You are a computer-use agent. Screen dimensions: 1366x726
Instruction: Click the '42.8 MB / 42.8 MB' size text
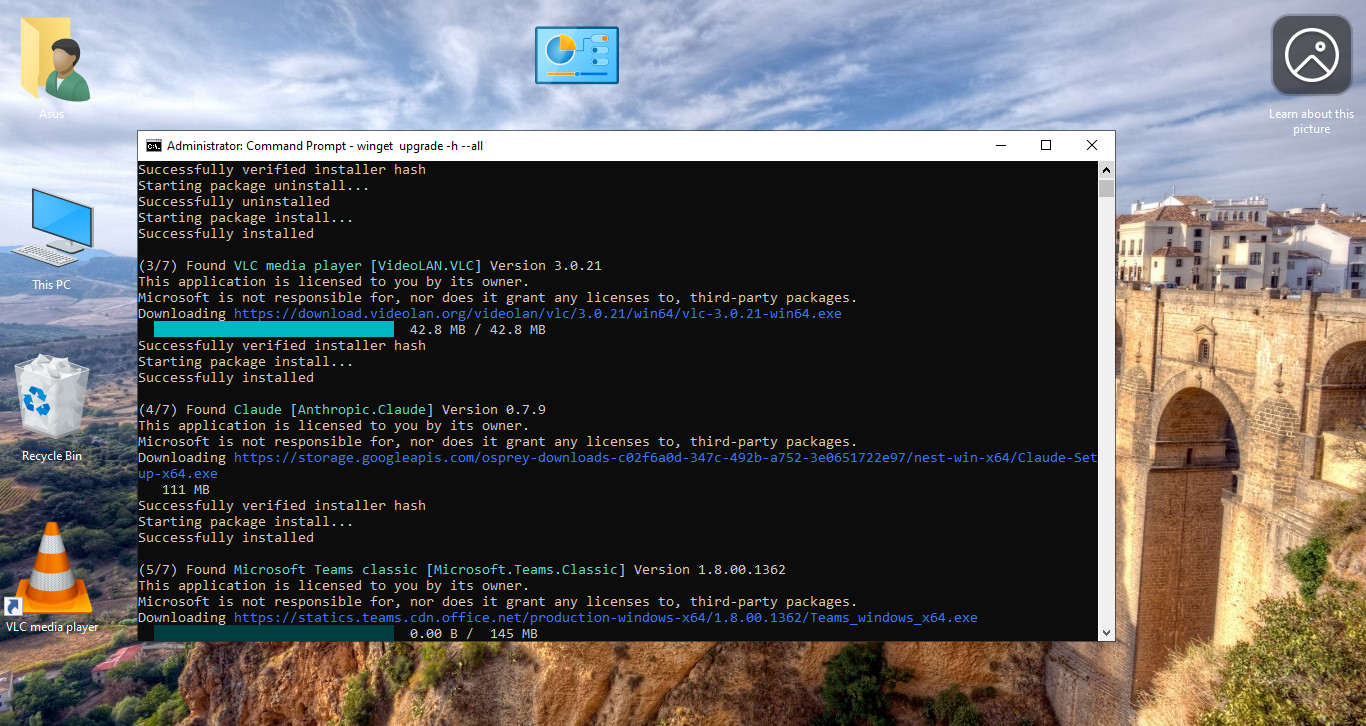[x=478, y=329]
